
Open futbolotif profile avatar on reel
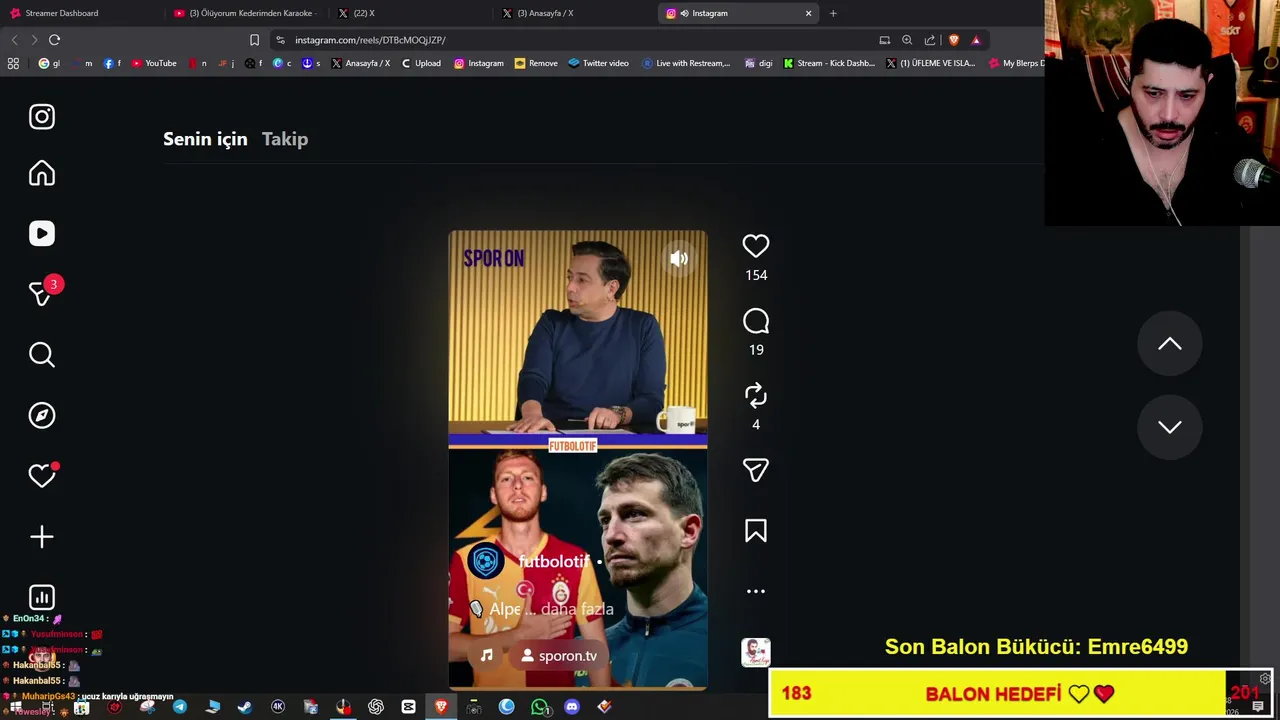(486, 562)
